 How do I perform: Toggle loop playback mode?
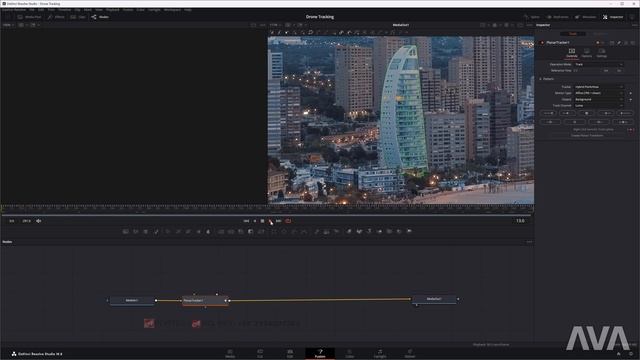point(288,221)
